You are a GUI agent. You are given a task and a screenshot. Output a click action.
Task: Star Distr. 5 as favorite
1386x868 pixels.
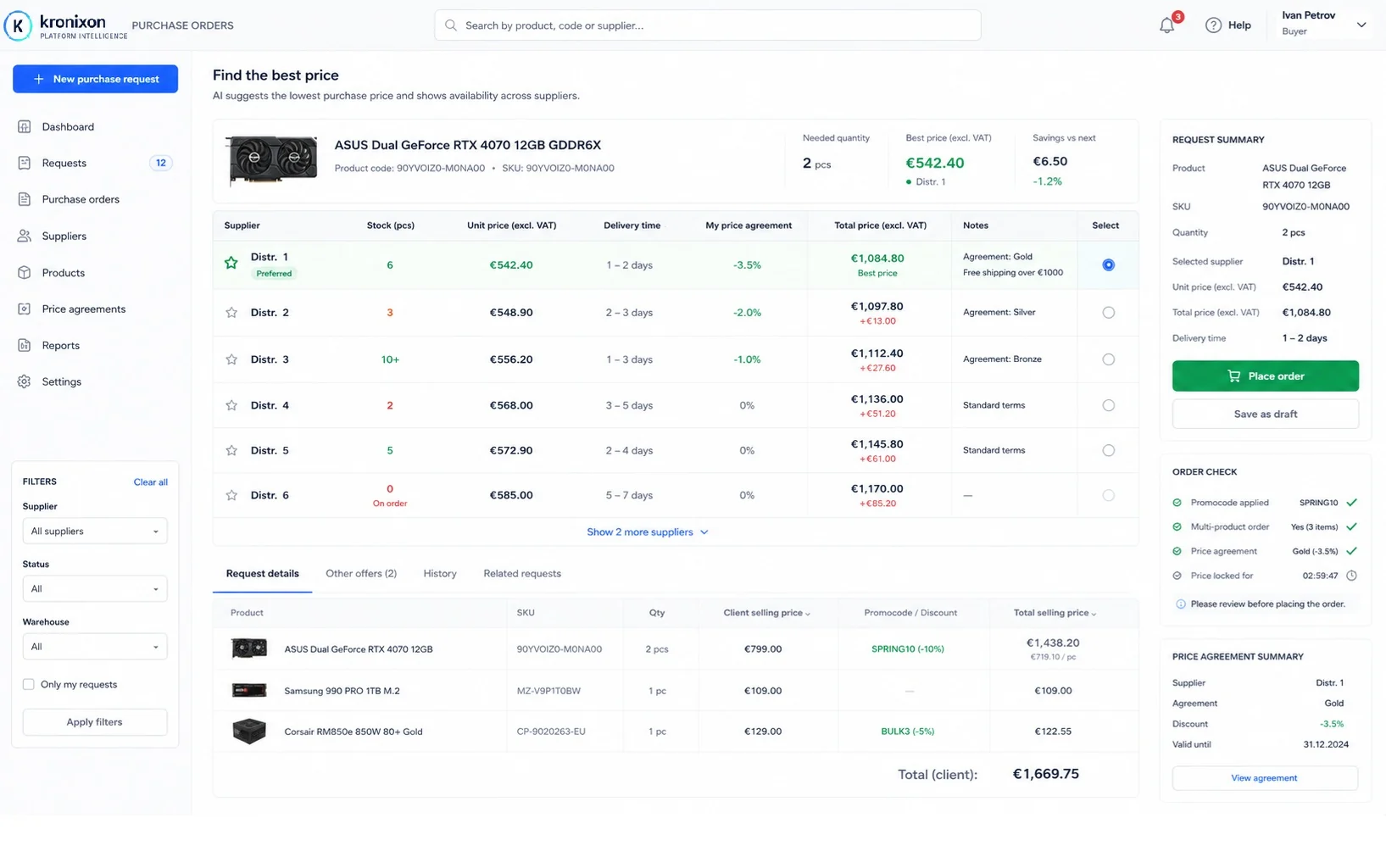pyautogui.click(x=231, y=450)
